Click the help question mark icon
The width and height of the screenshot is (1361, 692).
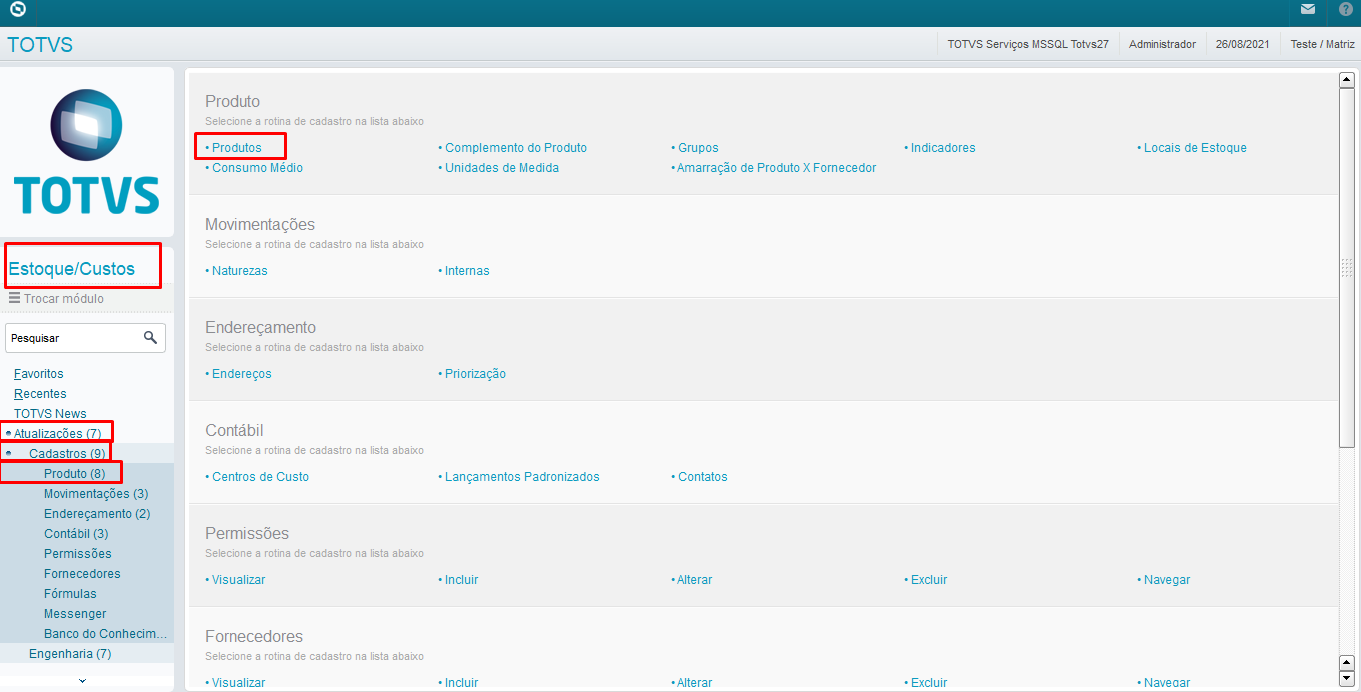(1345, 10)
